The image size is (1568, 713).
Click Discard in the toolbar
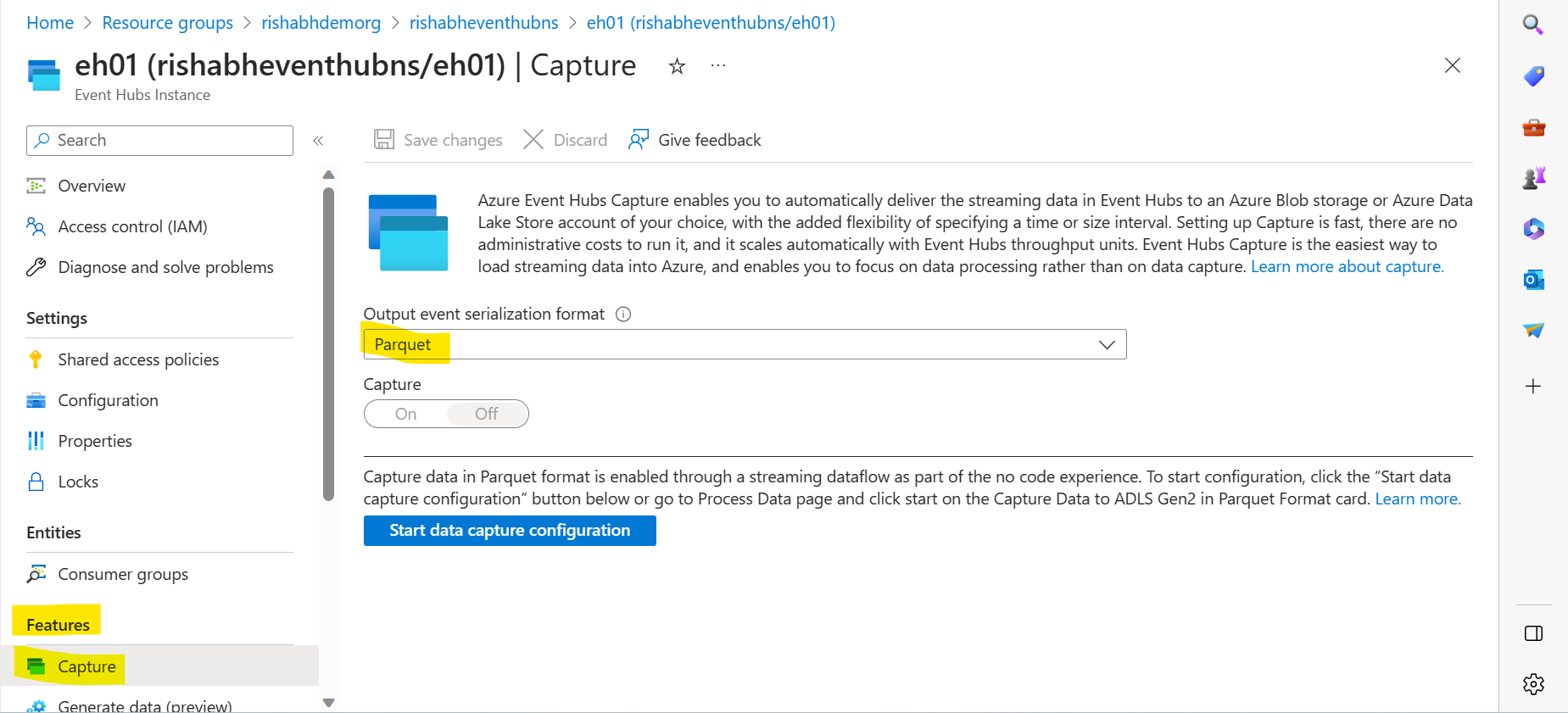click(566, 140)
